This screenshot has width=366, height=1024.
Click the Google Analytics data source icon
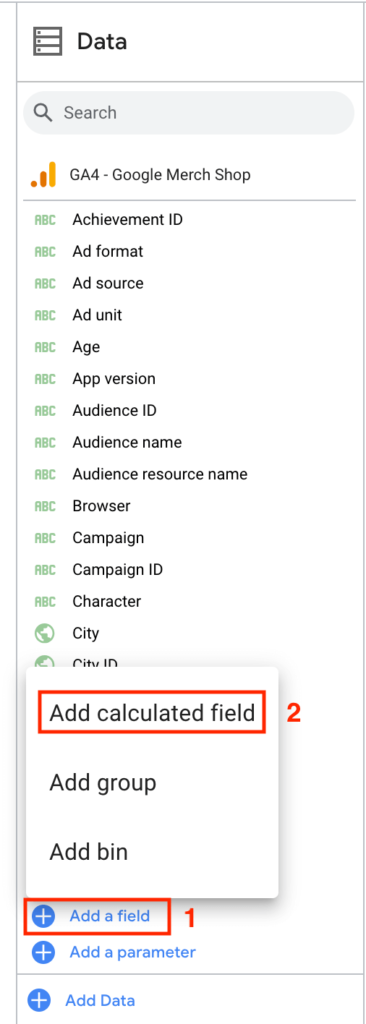coord(44,174)
